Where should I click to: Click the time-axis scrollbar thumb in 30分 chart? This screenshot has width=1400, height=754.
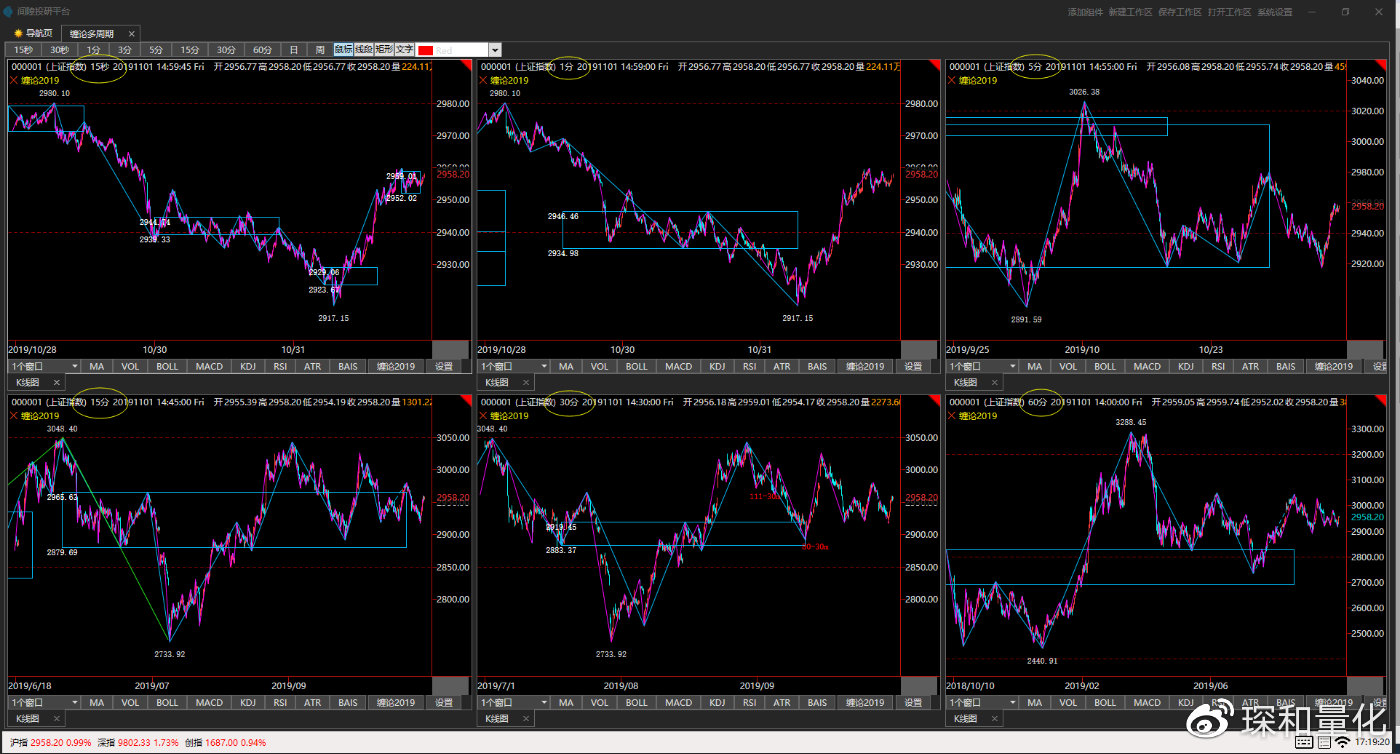(x=919, y=685)
